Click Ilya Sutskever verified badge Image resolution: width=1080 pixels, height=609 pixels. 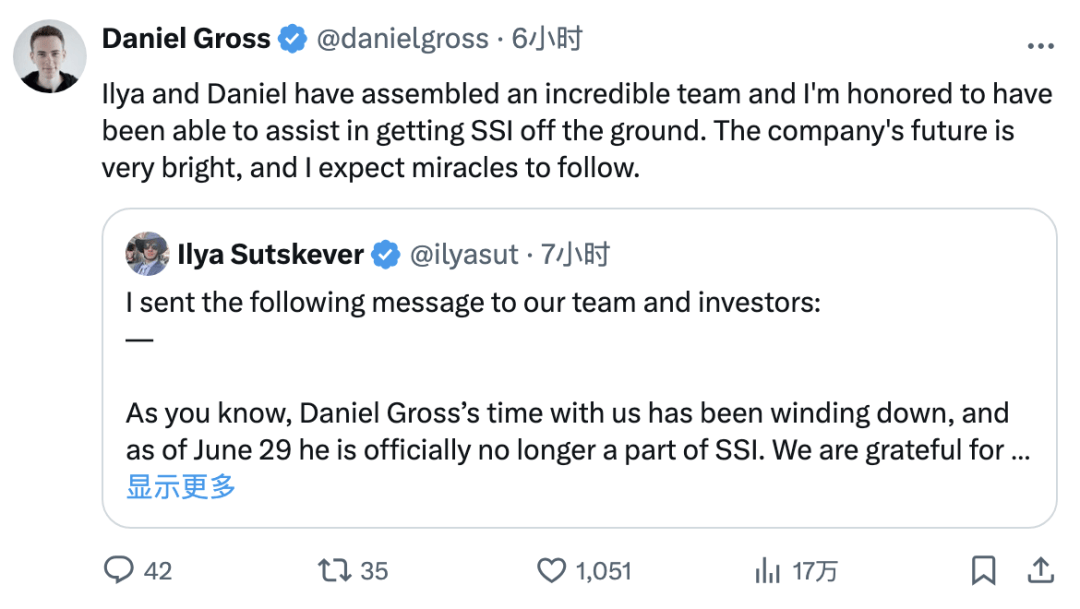386,254
